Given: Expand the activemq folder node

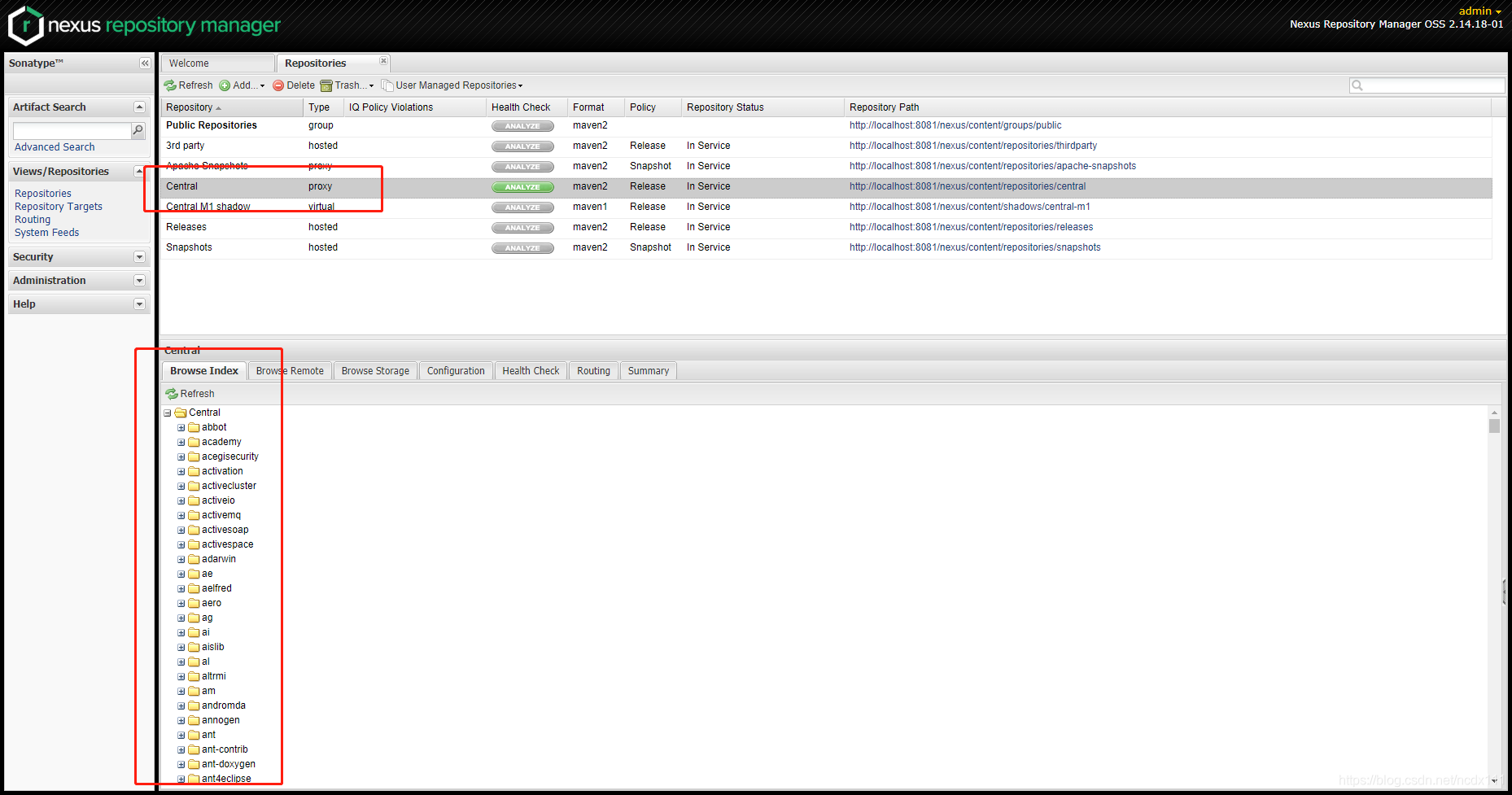Looking at the screenshot, I should pyautogui.click(x=181, y=516).
